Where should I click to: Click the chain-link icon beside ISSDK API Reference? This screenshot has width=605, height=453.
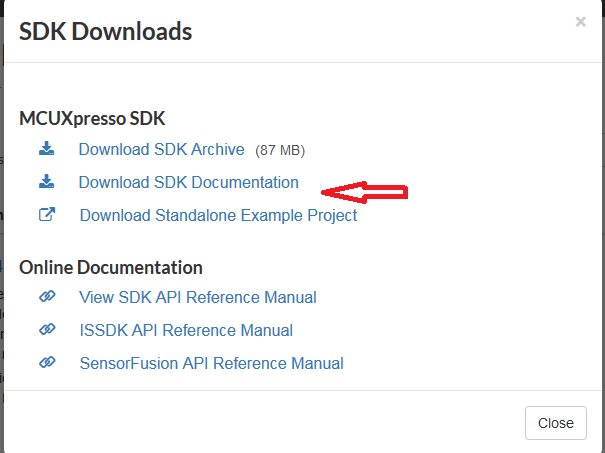(47, 330)
